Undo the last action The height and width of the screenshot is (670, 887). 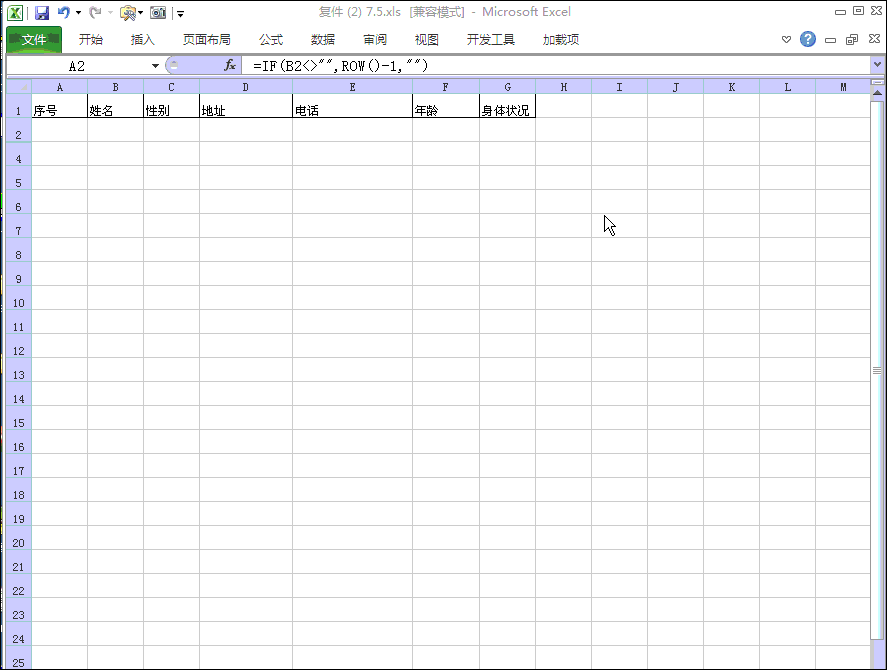coord(64,12)
